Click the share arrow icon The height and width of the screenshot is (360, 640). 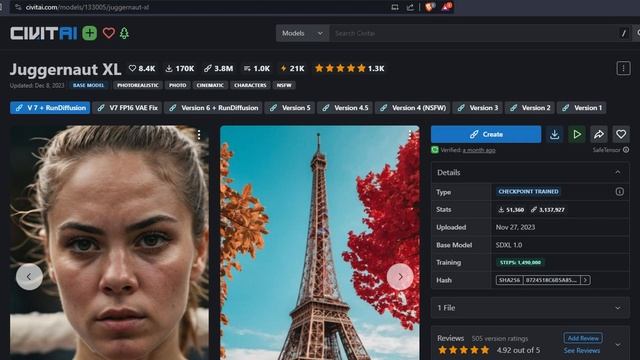[x=599, y=134]
